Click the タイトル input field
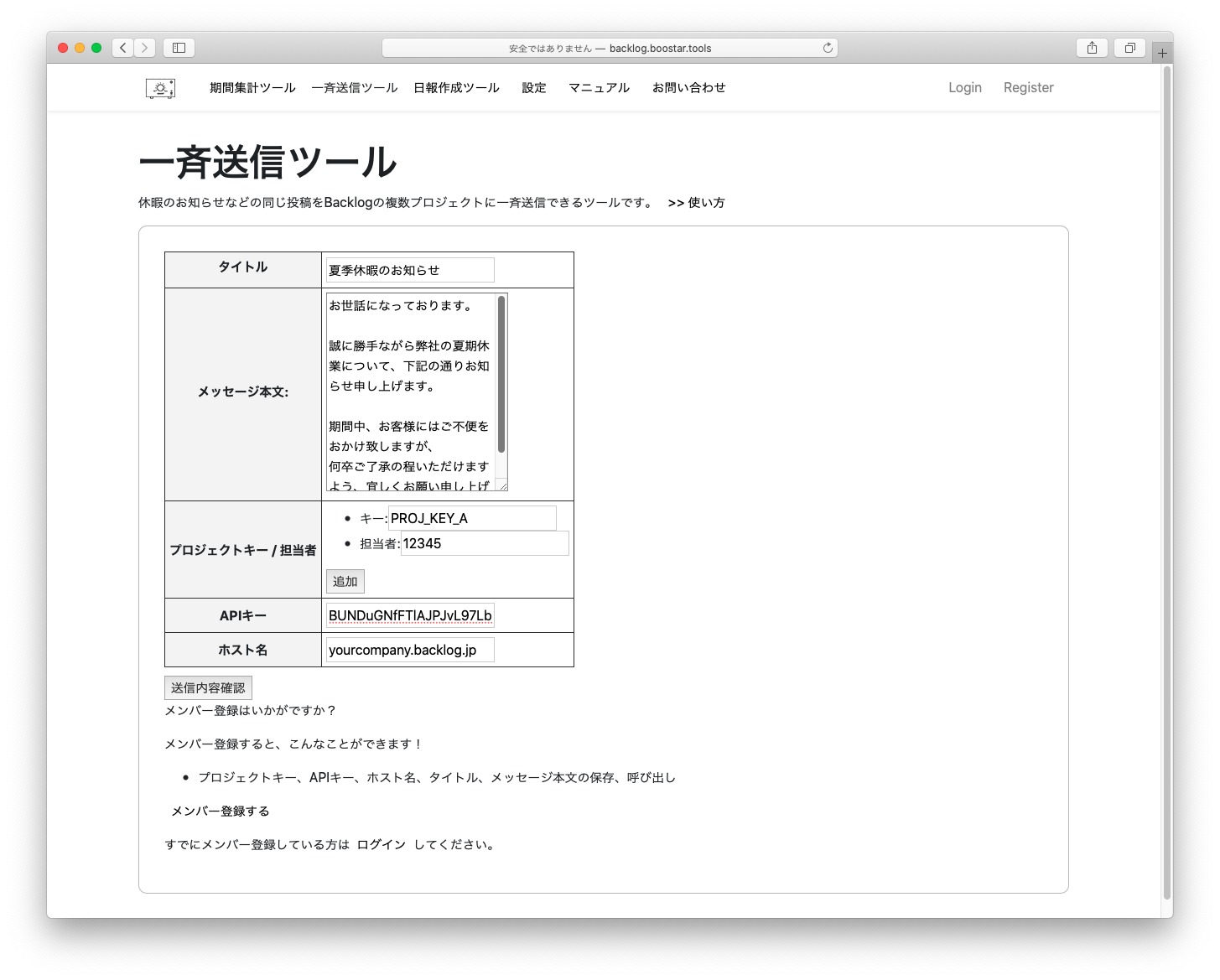Viewport: 1220px width, 980px height. (x=410, y=270)
